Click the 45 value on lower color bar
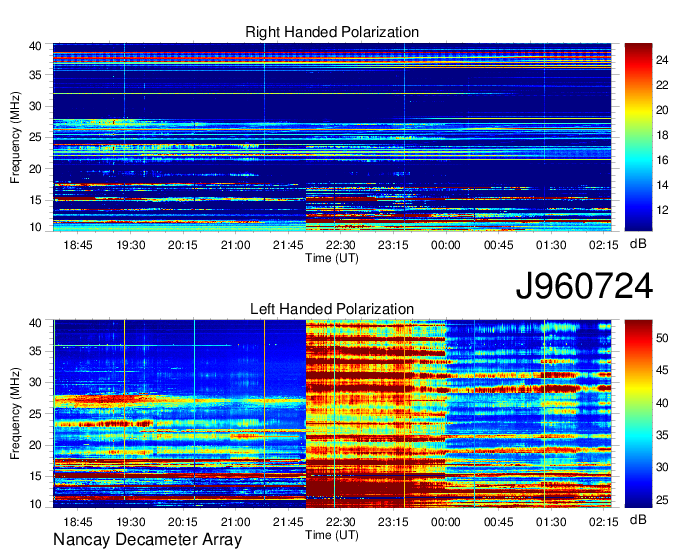 pos(662,371)
